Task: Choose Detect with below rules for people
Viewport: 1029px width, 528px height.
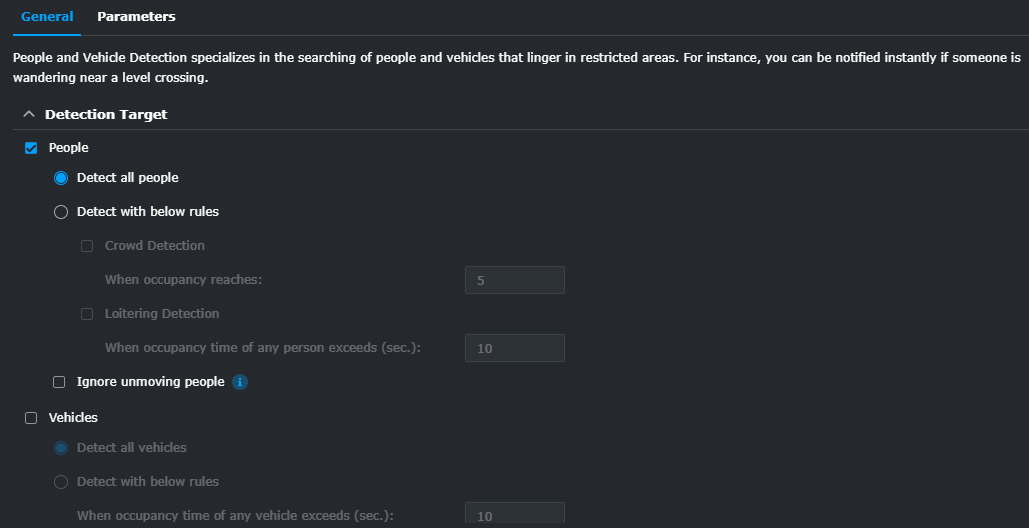Action: [x=61, y=212]
